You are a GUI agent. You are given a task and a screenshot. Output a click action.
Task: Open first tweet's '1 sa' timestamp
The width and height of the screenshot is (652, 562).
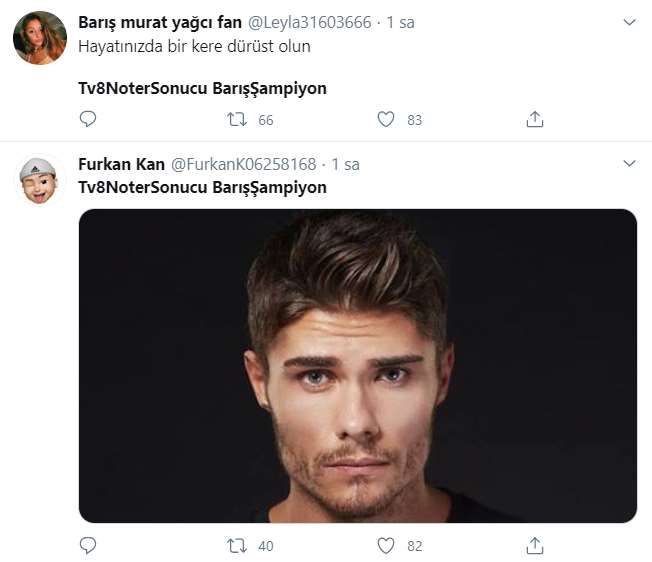400,22
